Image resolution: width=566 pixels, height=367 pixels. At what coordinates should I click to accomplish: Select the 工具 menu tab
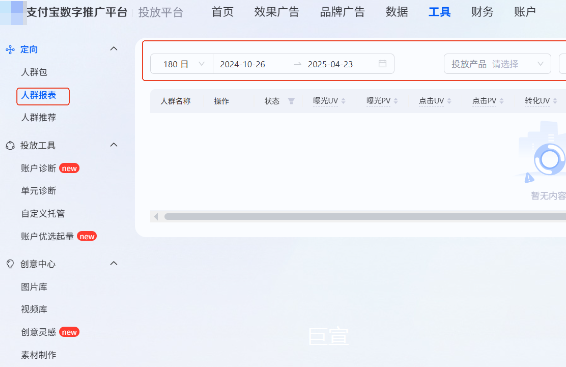point(440,12)
